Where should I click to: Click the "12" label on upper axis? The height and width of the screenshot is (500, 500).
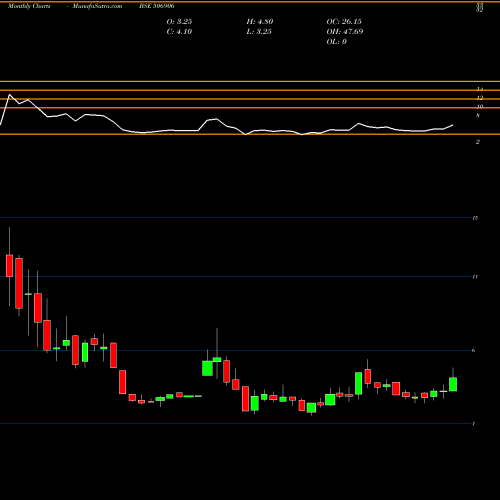point(480,98)
